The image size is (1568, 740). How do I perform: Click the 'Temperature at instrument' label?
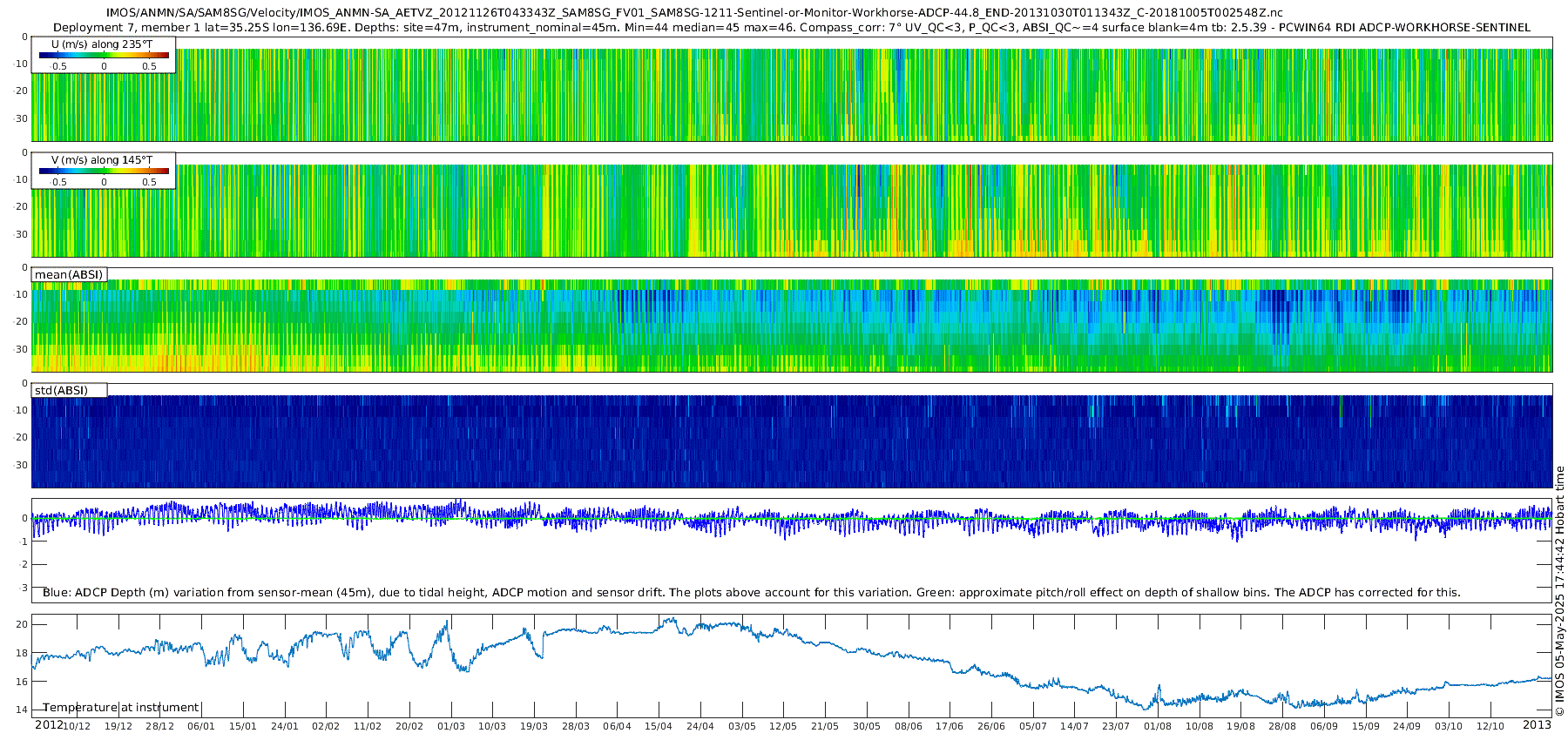click(121, 708)
